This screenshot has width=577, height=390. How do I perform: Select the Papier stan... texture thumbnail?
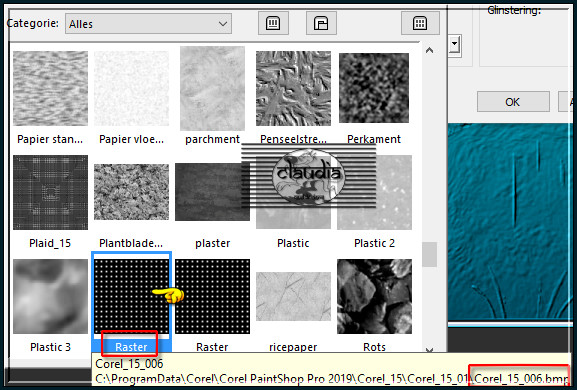click(50, 88)
